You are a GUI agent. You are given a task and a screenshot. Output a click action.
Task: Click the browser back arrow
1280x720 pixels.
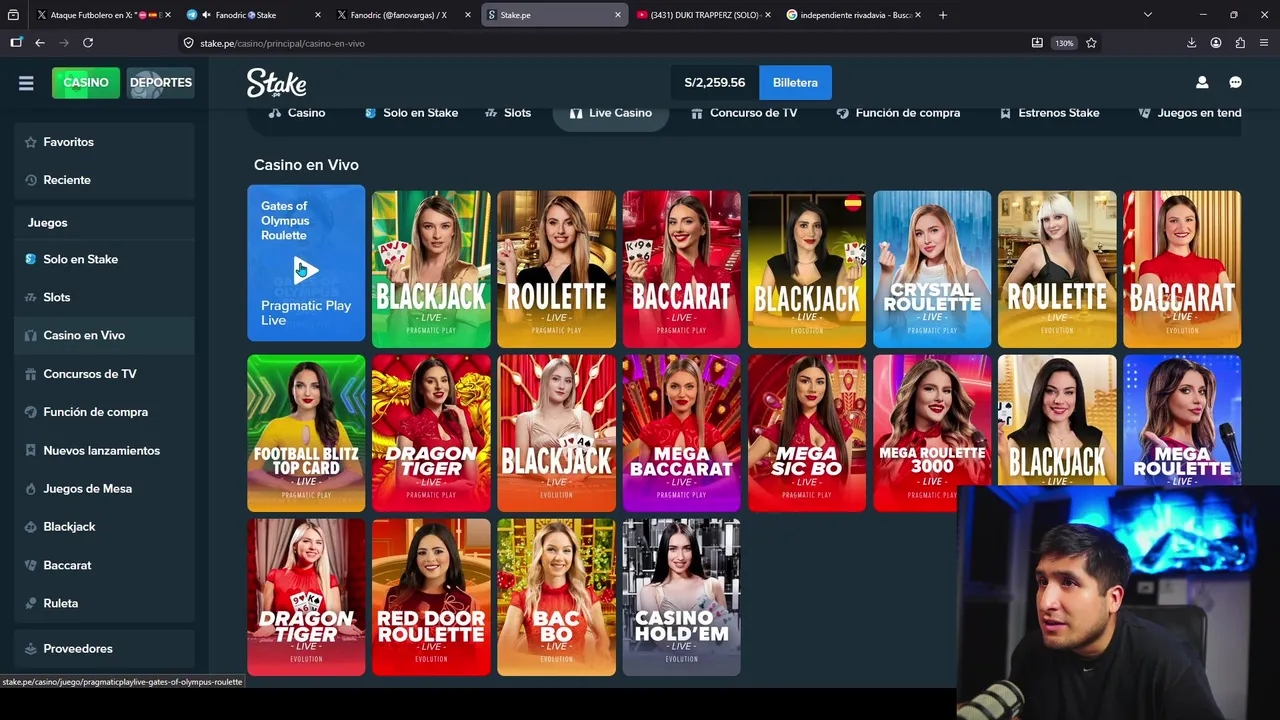click(40, 43)
